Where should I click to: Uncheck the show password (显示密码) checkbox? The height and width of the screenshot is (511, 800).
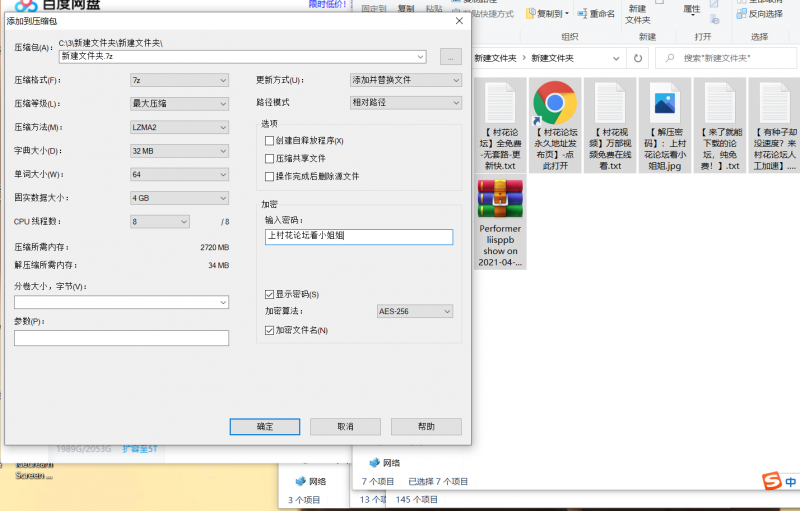[x=269, y=294]
